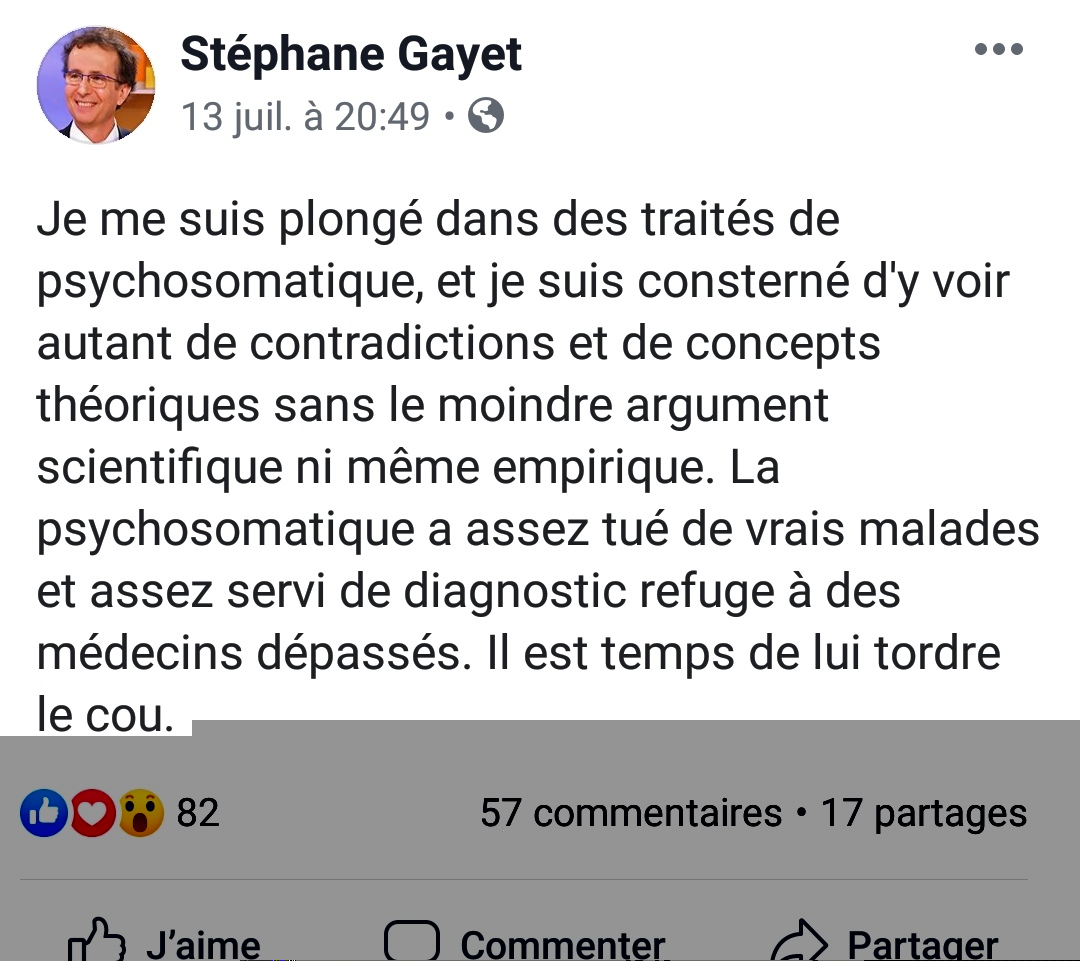Open the Stéphane Gayet profile name link
Screen dimensions: 1080x961
click(x=351, y=54)
